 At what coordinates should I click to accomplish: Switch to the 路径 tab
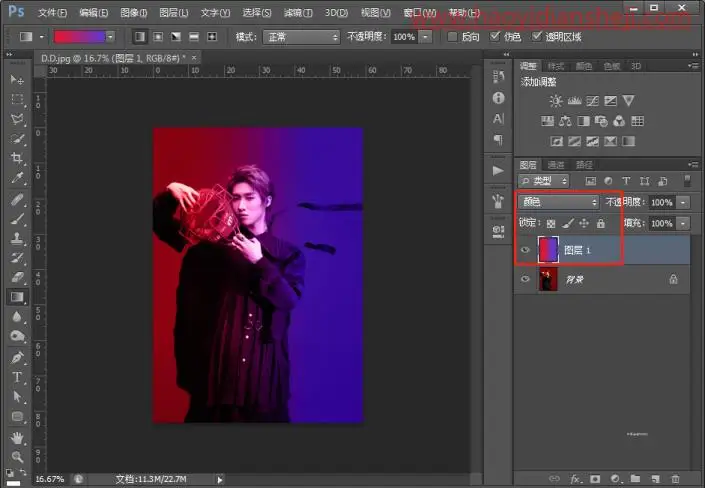584,165
